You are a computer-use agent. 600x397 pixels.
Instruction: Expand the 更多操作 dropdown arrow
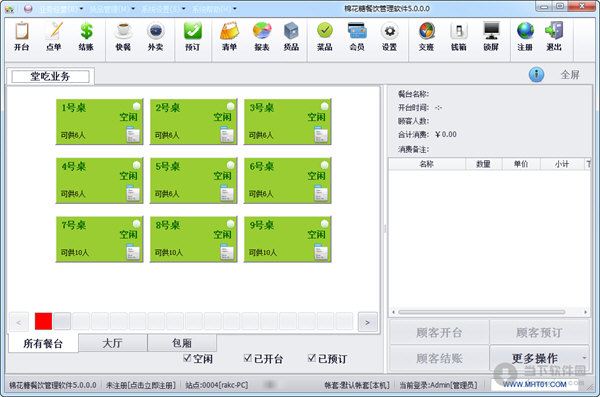584,358
